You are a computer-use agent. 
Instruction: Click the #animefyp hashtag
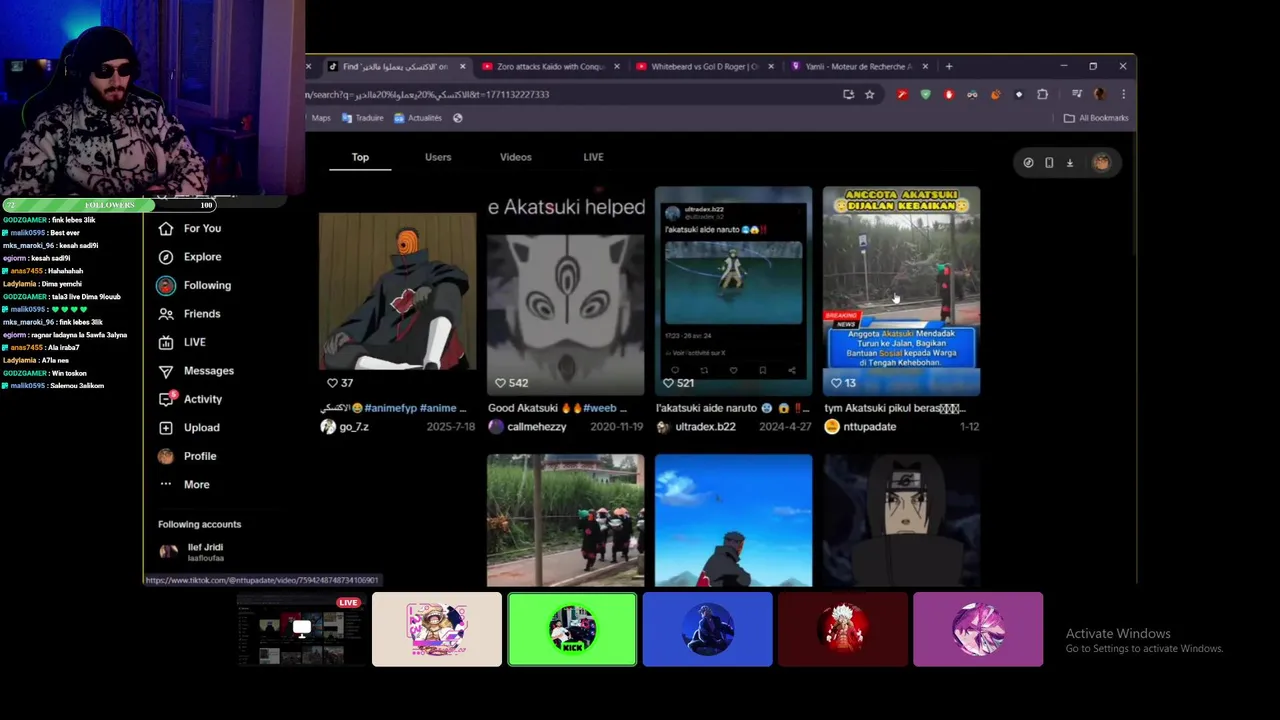[x=389, y=408]
